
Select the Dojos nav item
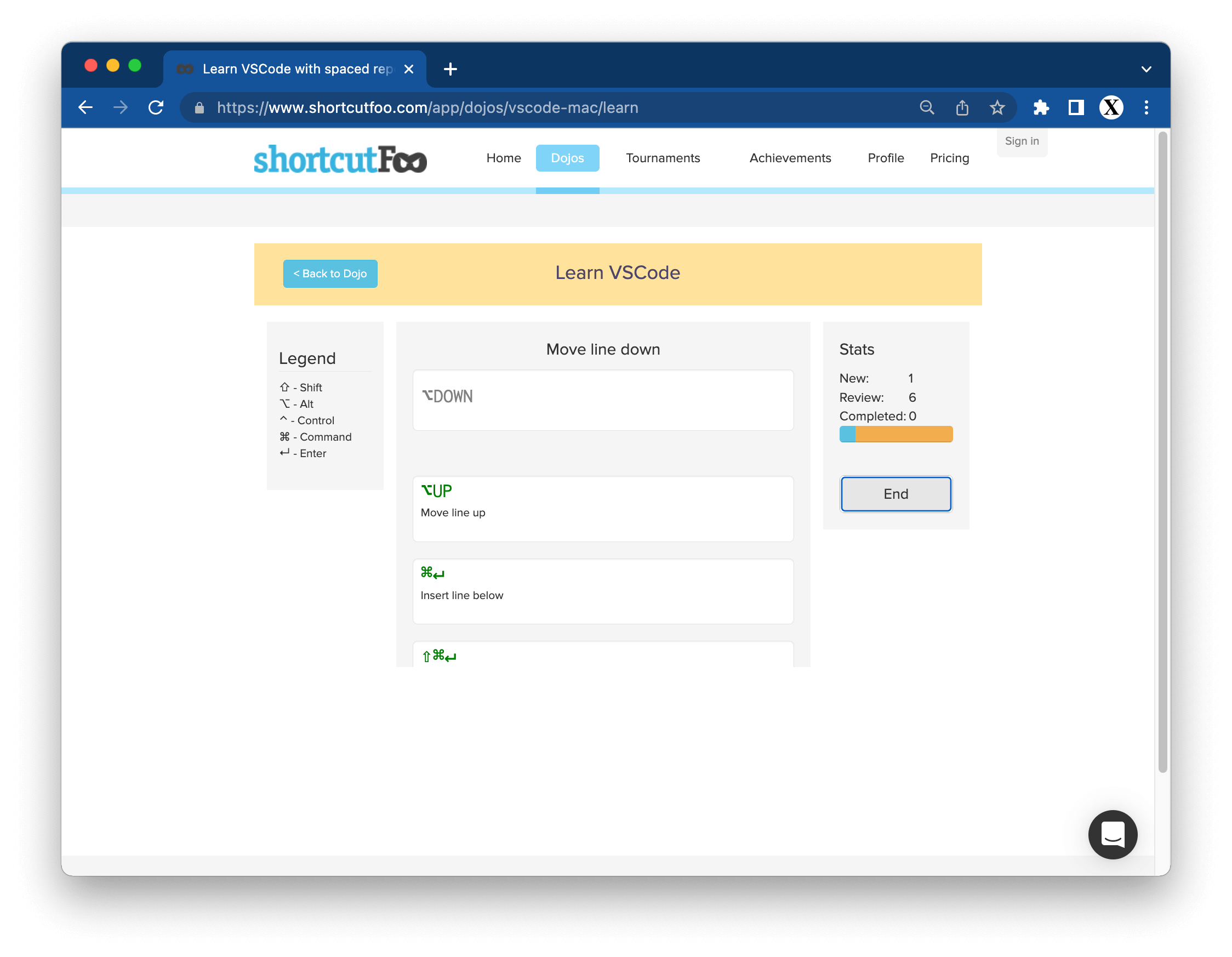coord(567,158)
